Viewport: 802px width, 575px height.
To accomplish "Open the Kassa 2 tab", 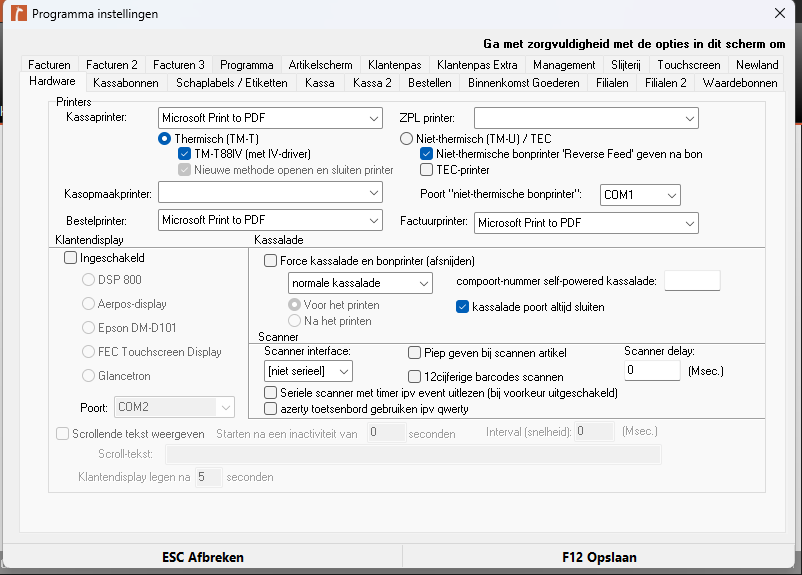I will point(372,83).
